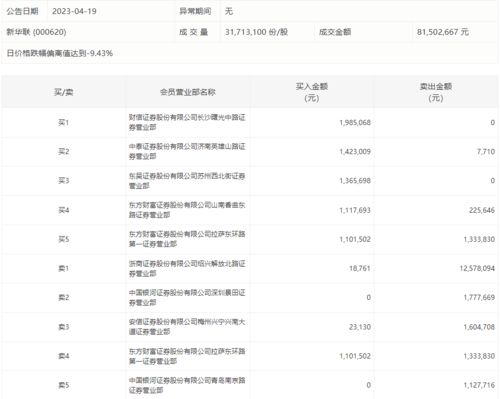Select the 0 buy amount in 卖5 row
Image resolution: width=500 pixels, height=399 pixels.
pos(368,385)
